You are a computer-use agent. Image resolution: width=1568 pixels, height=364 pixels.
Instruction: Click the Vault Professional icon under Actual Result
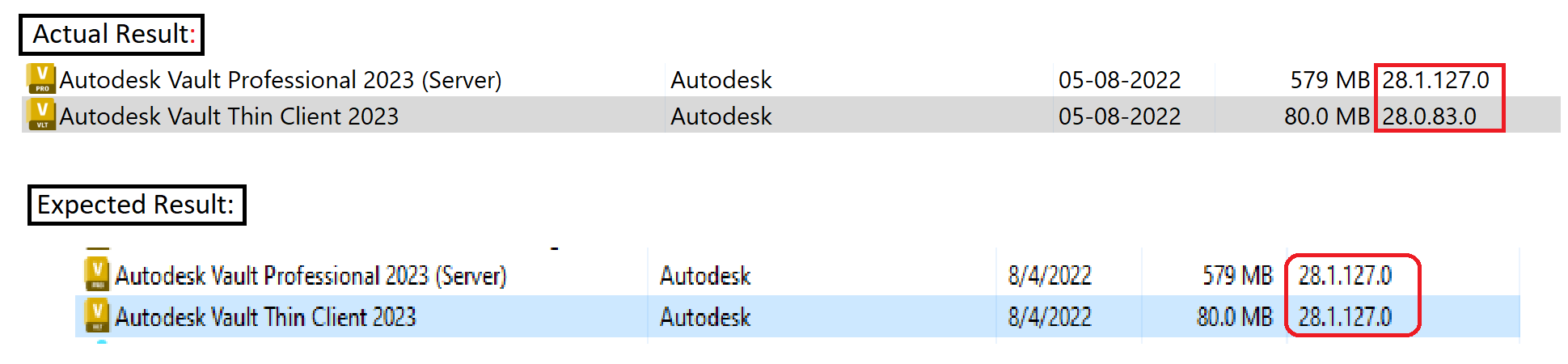coord(41,78)
